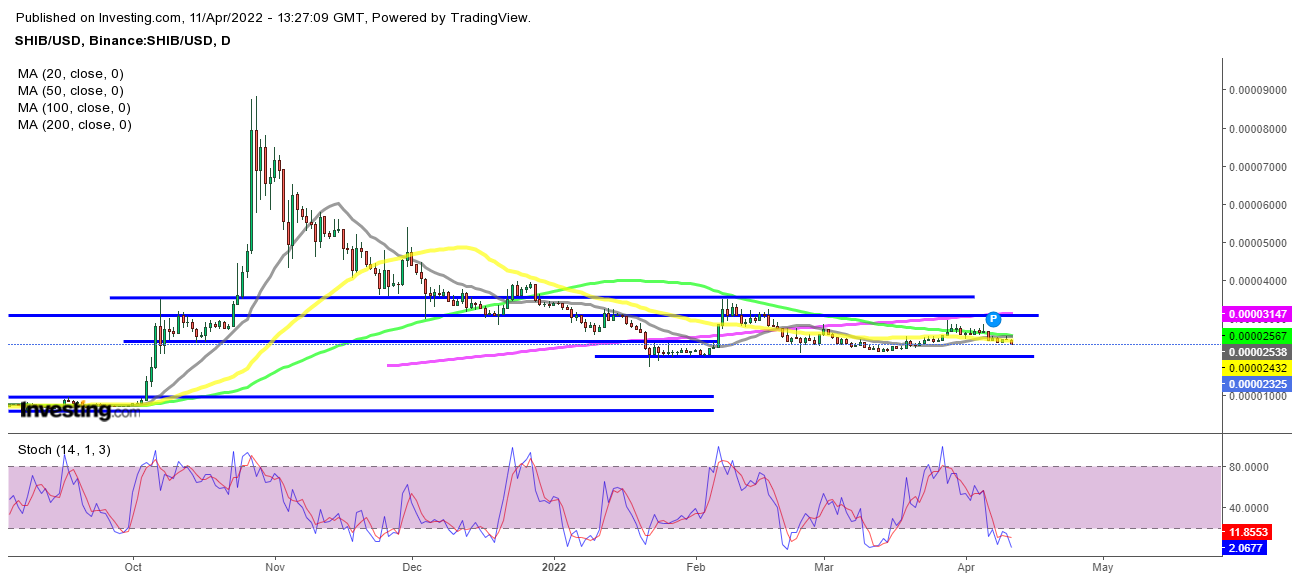Select the MA (50, close, 0) indicator label
1299x580 pixels.
[x=70, y=90]
